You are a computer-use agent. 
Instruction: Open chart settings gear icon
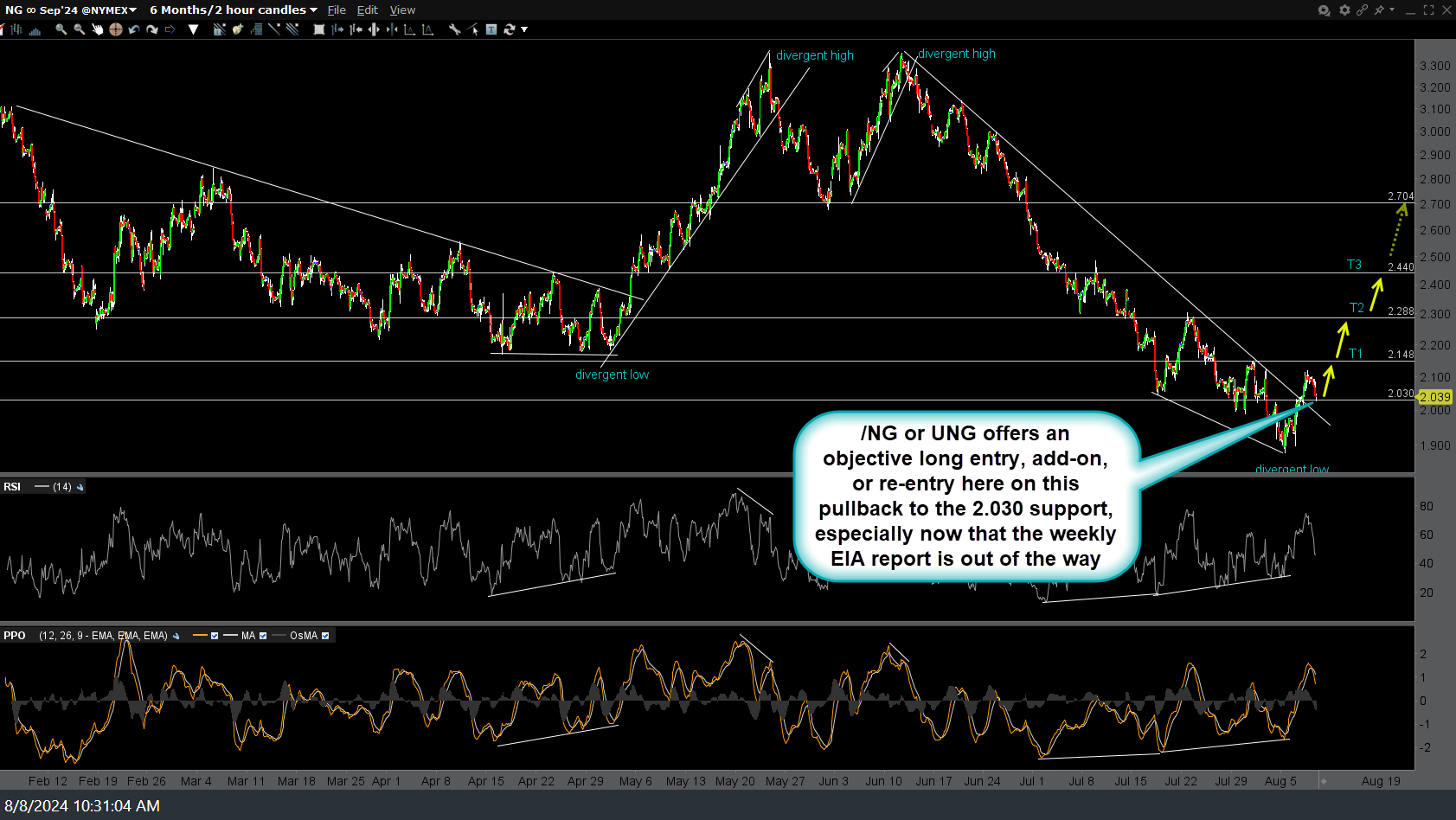pyautogui.click(x=1344, y=10)
